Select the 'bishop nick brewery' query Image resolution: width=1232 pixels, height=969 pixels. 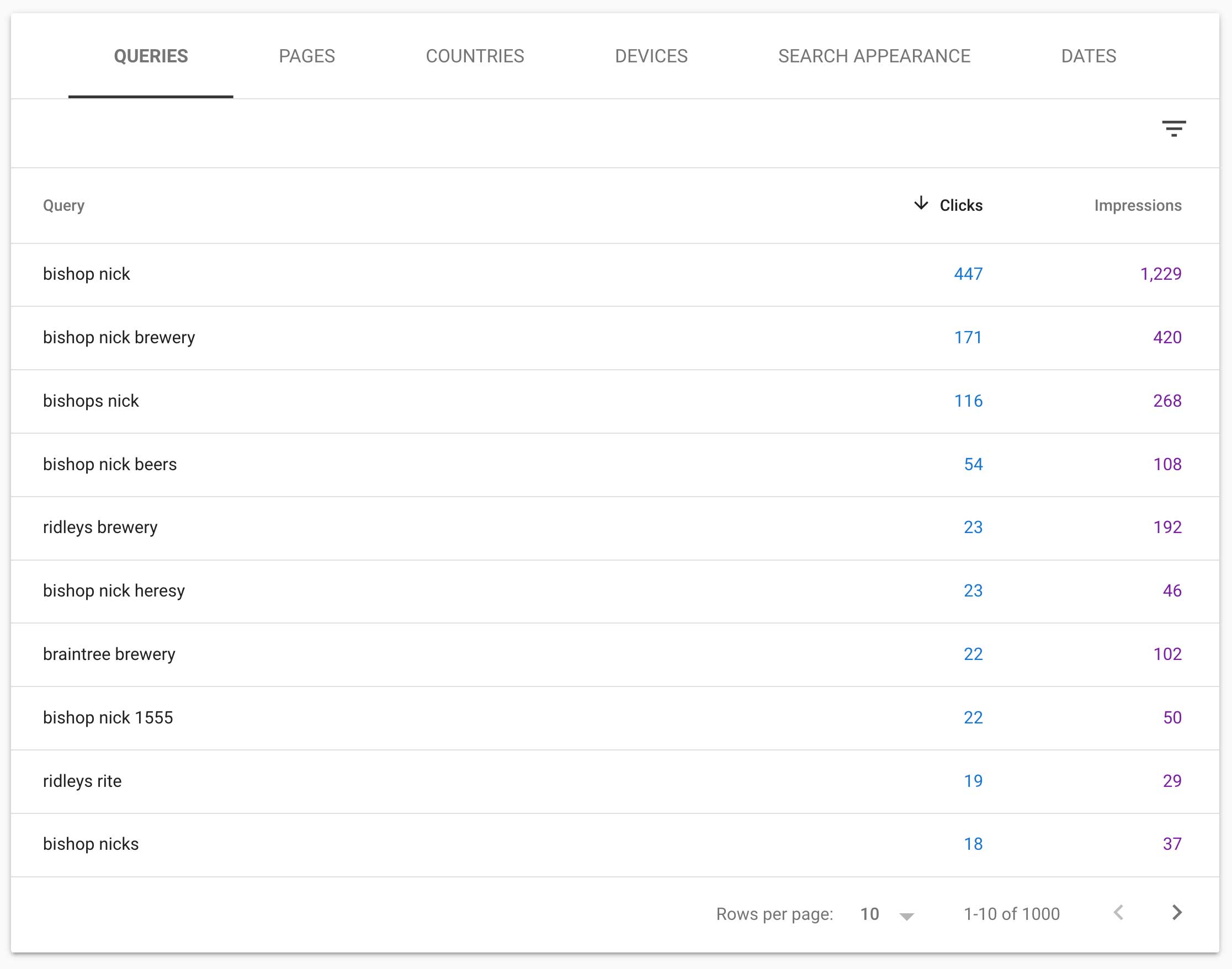(x=119, y=338)
